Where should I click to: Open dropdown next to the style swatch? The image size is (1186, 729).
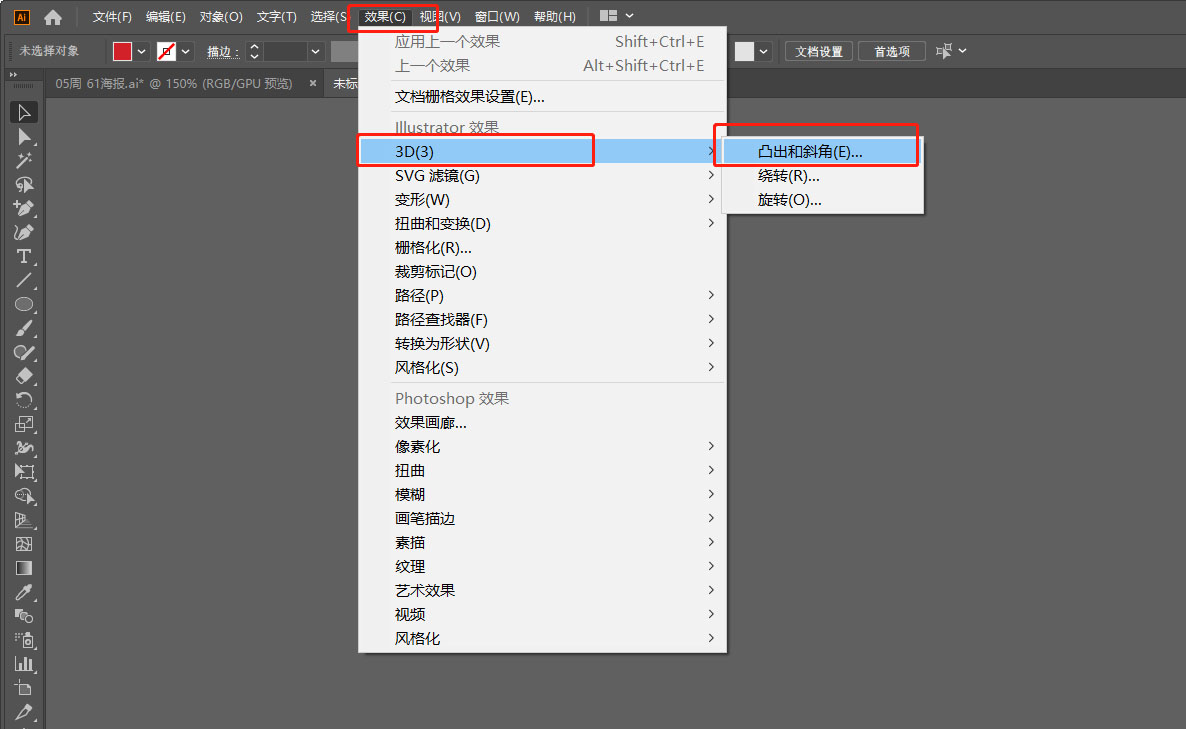point(763,51)
